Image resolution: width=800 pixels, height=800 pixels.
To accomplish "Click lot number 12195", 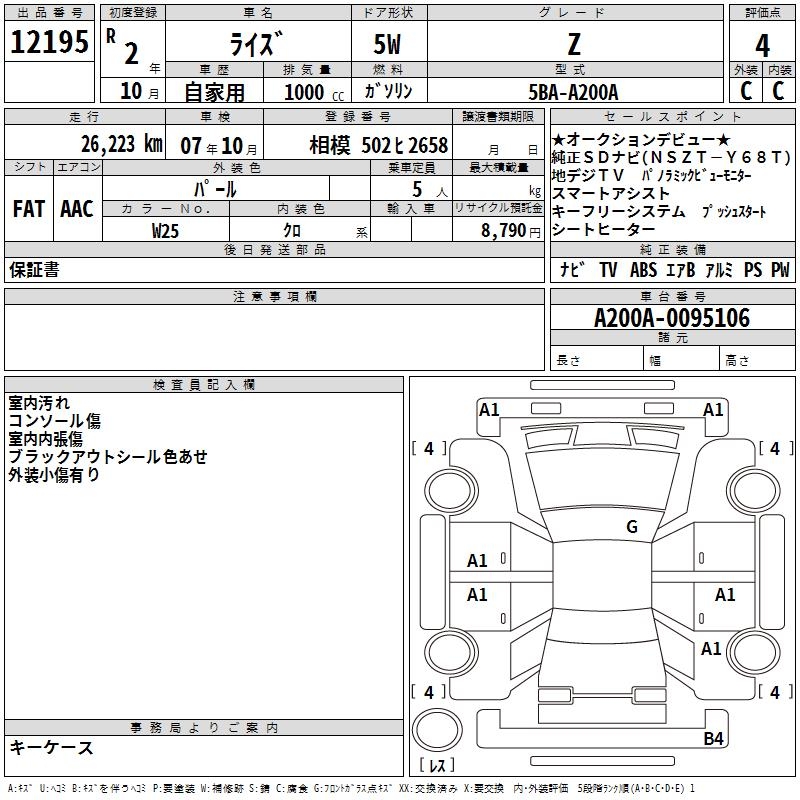I will (49, 42).
